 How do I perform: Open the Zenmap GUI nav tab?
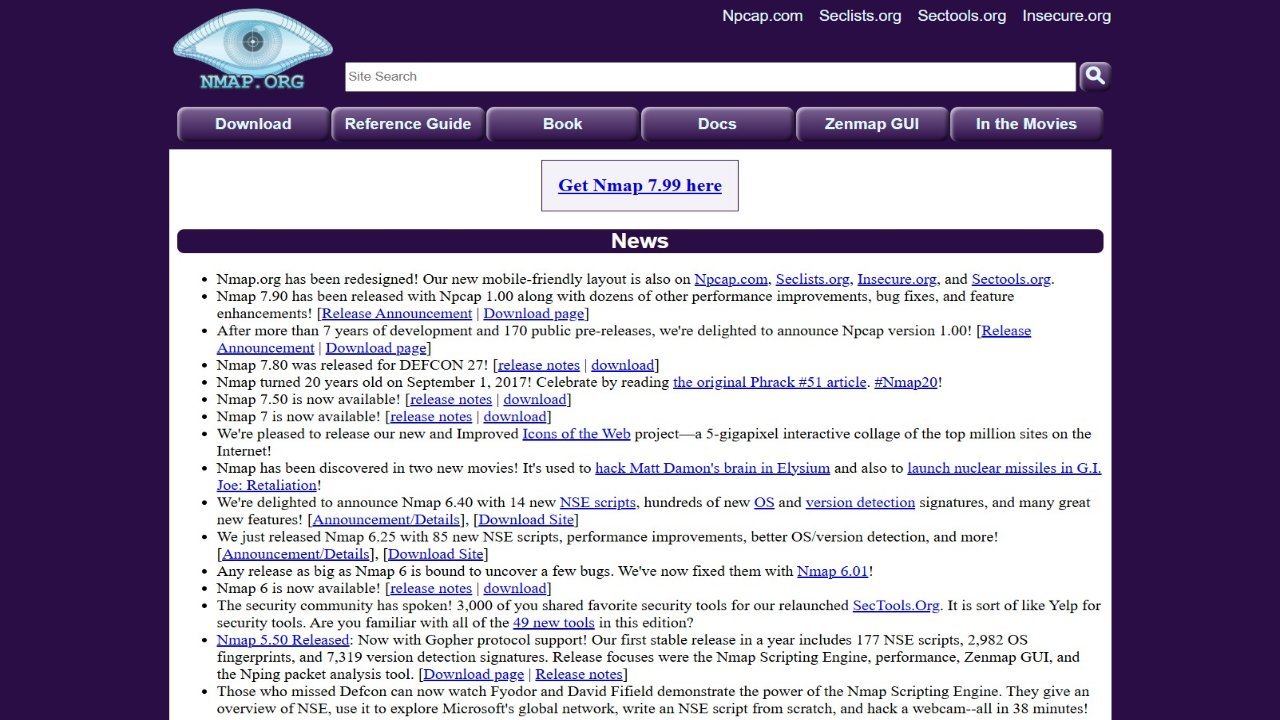(x=872, y=124)
